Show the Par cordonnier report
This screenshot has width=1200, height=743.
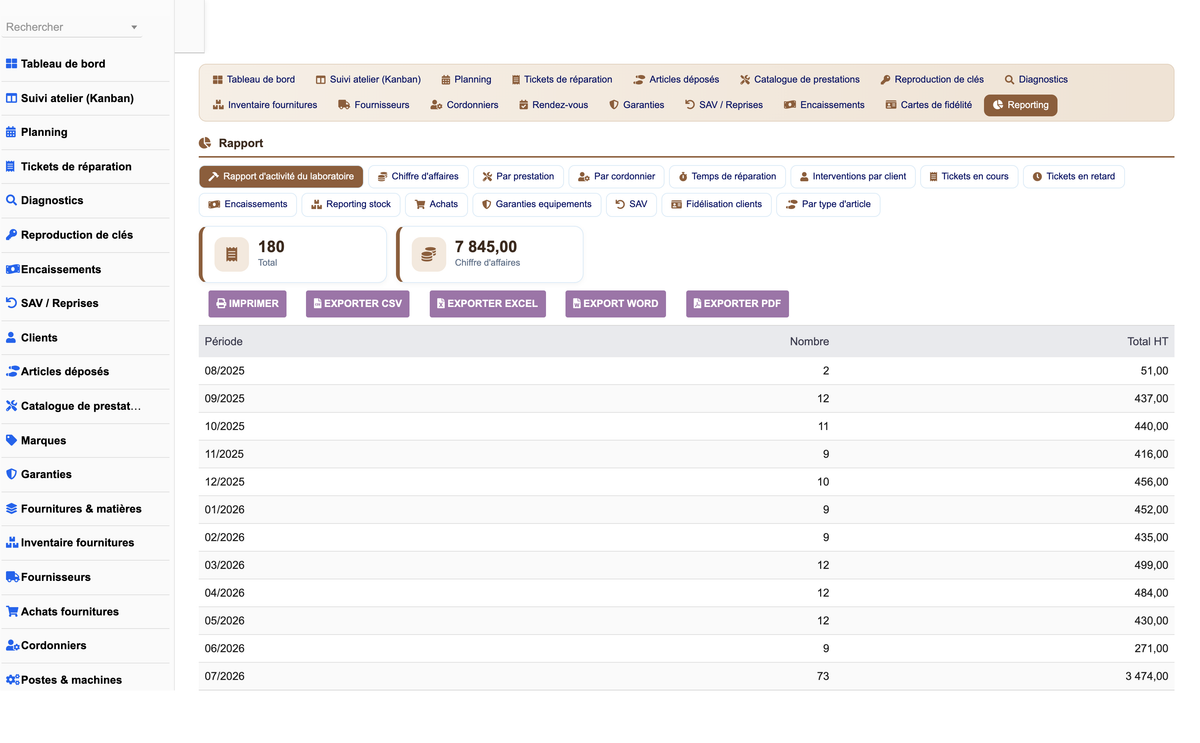pyautogui.click(x=616, y=177)
